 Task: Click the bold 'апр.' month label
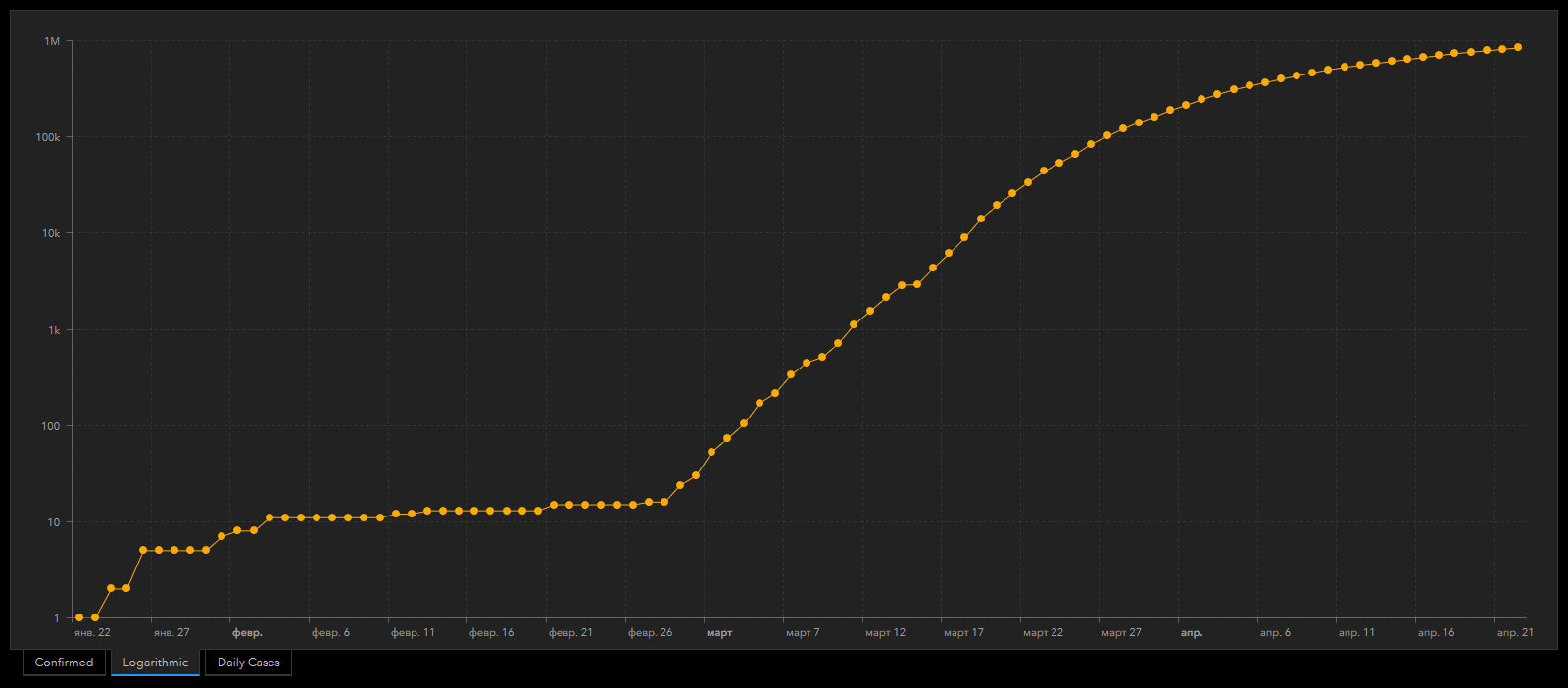1192,633
